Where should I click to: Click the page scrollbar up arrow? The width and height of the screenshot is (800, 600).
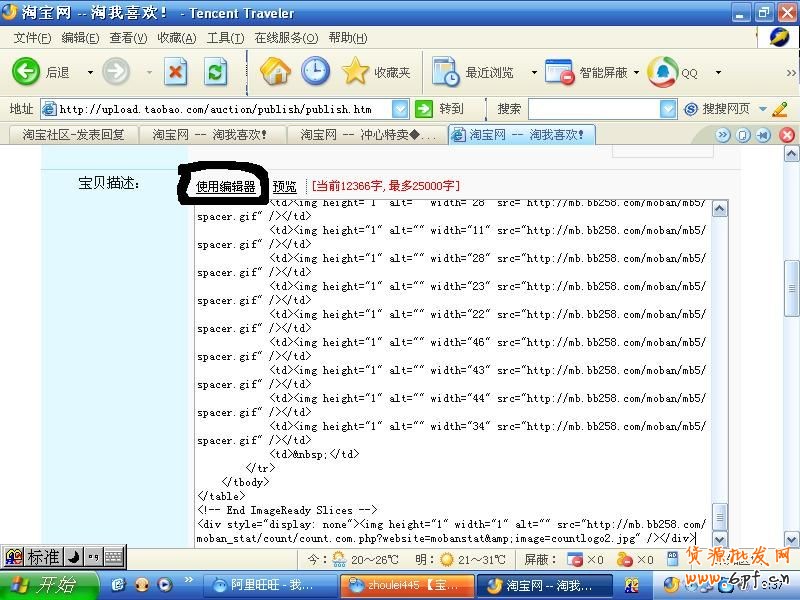coord(791,154)
